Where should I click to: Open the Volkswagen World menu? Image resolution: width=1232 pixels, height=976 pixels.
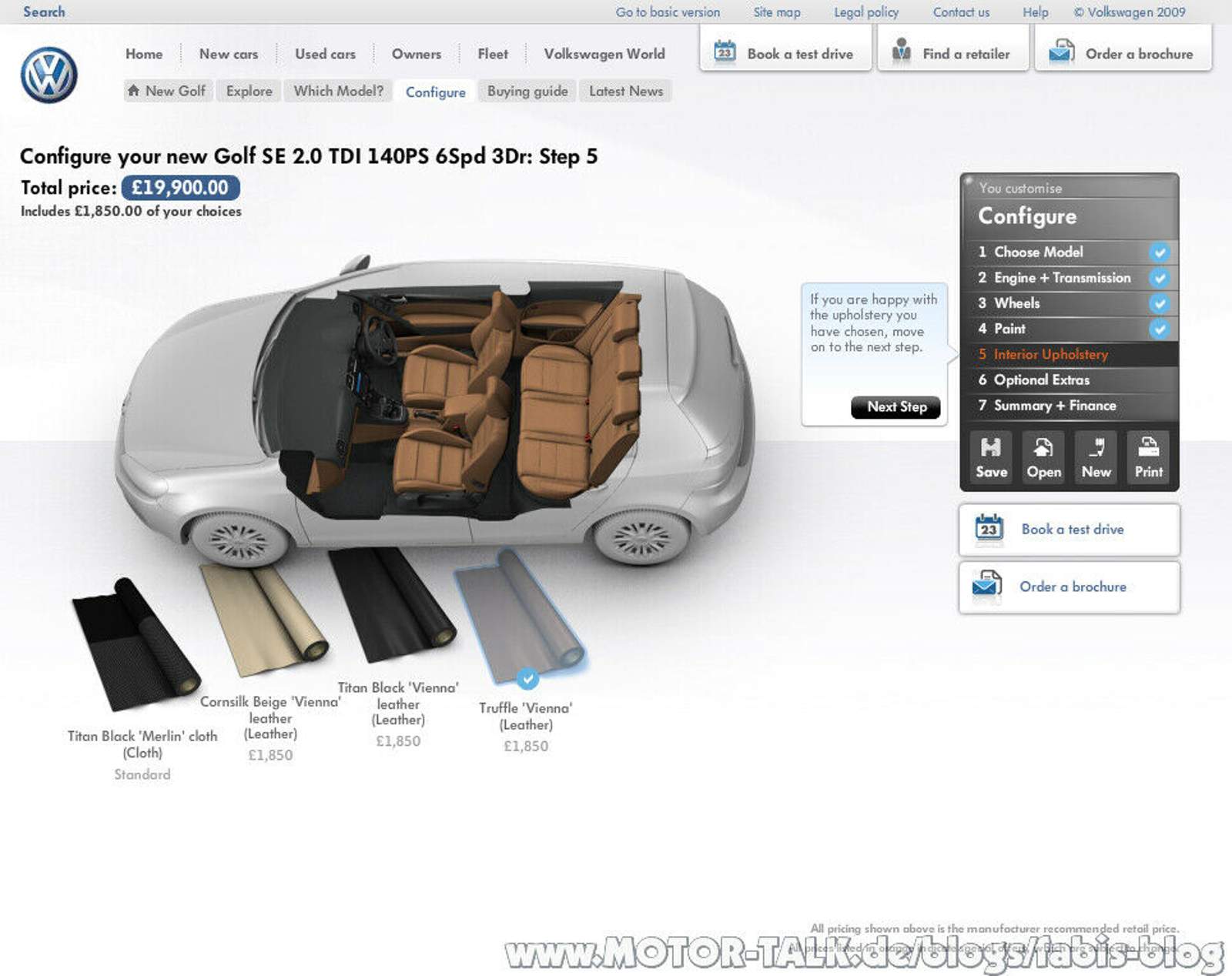click(x=604, y=54)
